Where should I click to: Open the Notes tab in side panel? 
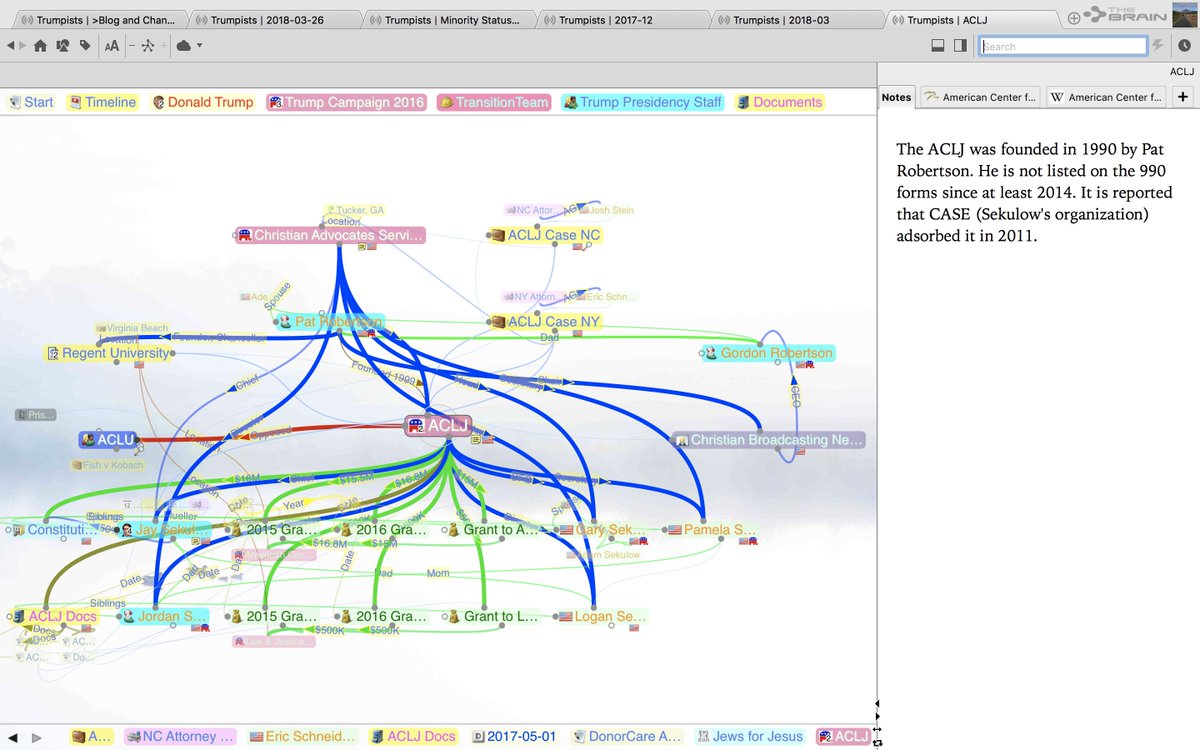[897, 97]
